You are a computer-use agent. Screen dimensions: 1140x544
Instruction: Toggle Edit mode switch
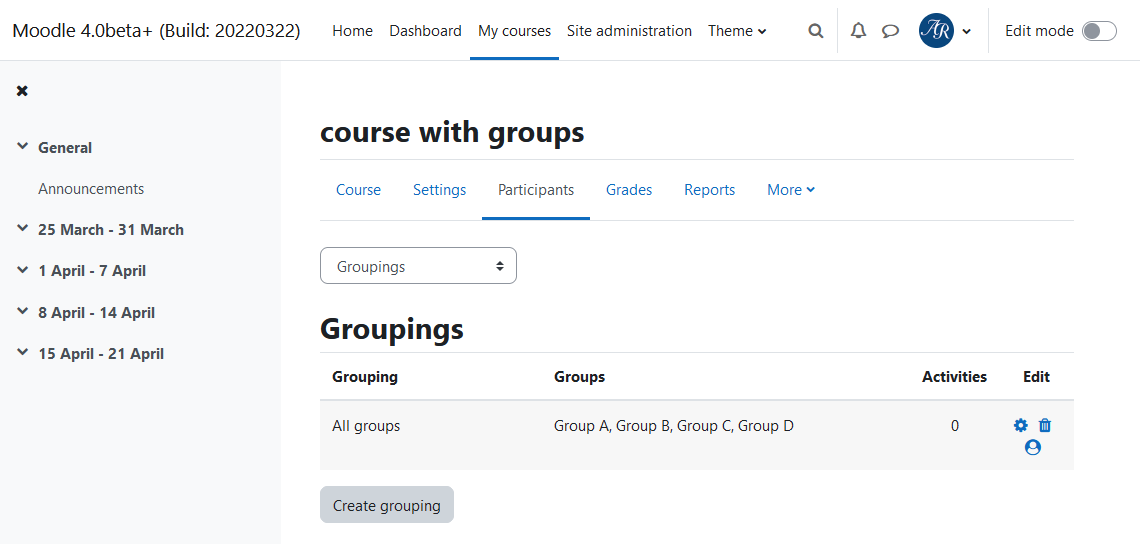(x=1099, y=31)
